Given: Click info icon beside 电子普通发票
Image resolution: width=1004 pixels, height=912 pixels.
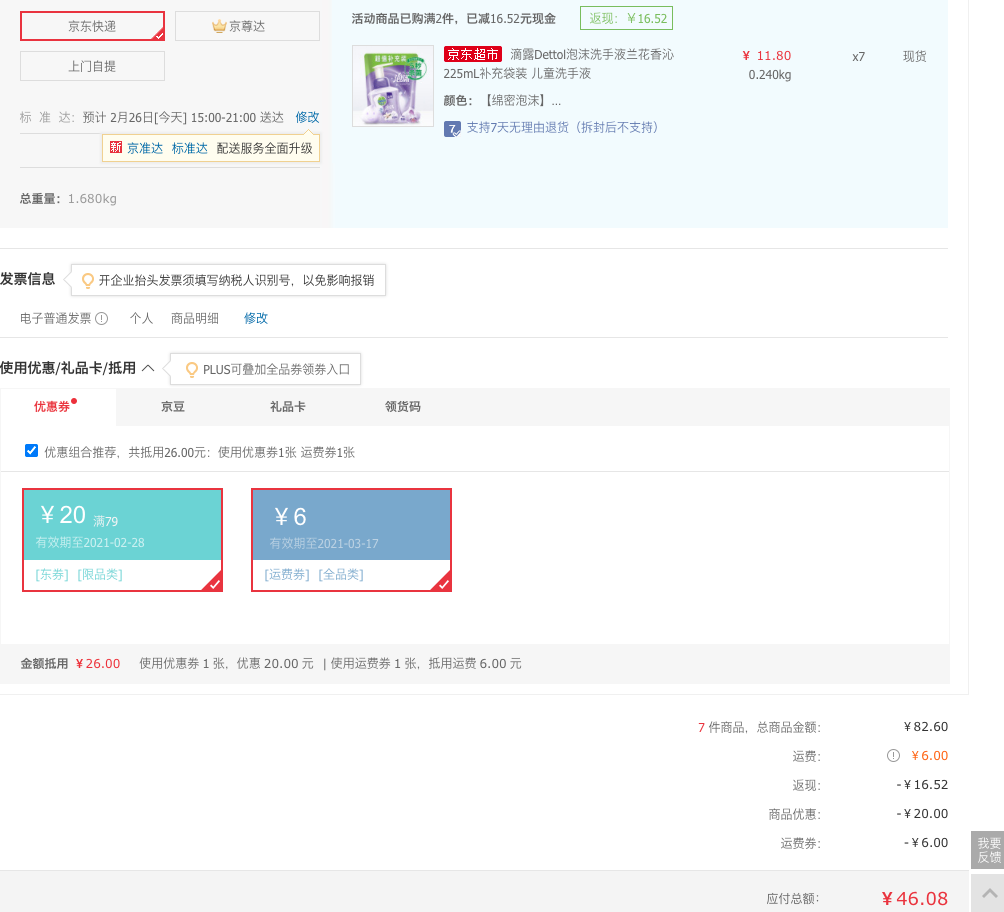Looking at the screenshot, I should point(102,318).
